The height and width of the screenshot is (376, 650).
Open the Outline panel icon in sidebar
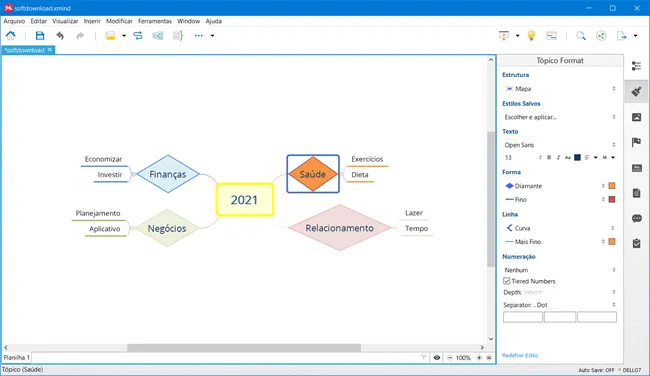(x=636, y=66)
